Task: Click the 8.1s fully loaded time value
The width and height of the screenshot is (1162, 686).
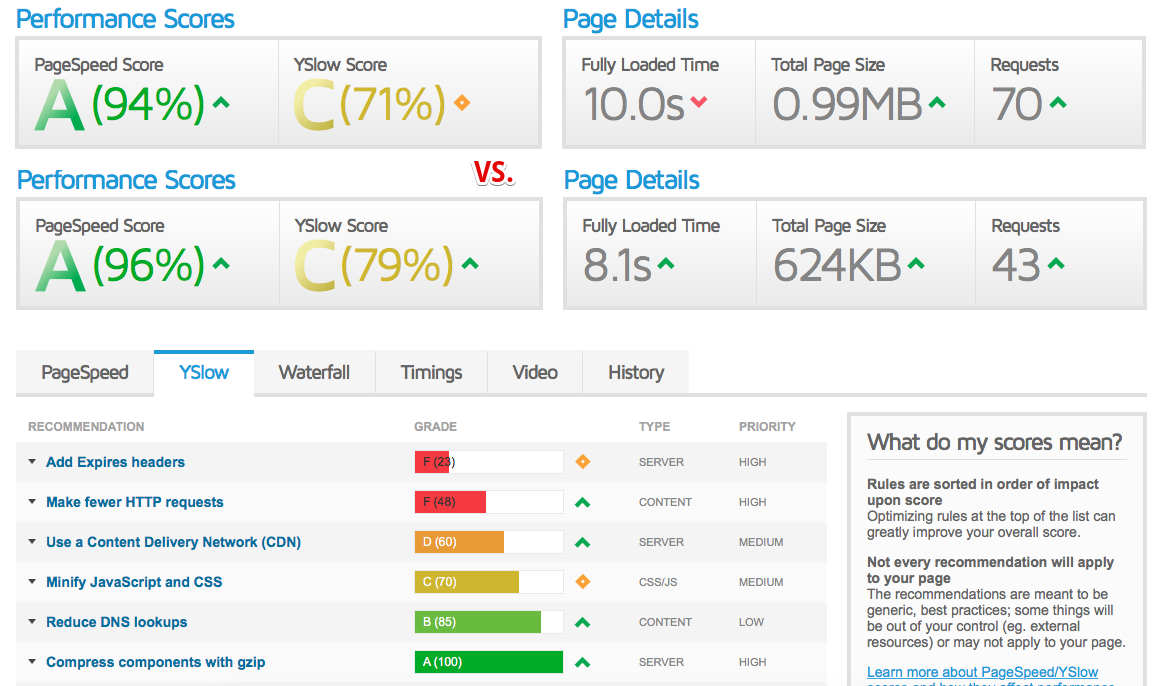Action: [x=617, y=265]
